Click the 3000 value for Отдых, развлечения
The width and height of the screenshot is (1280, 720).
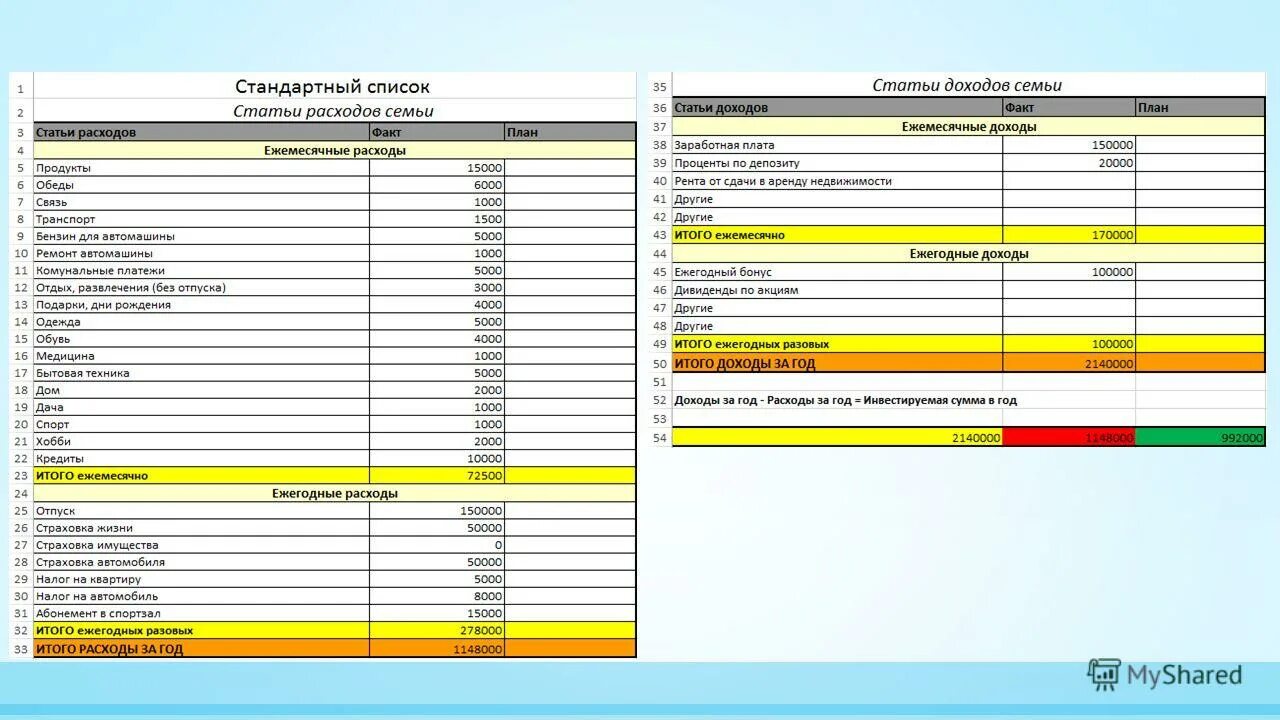pyautogui.click(x=437, y=287)
